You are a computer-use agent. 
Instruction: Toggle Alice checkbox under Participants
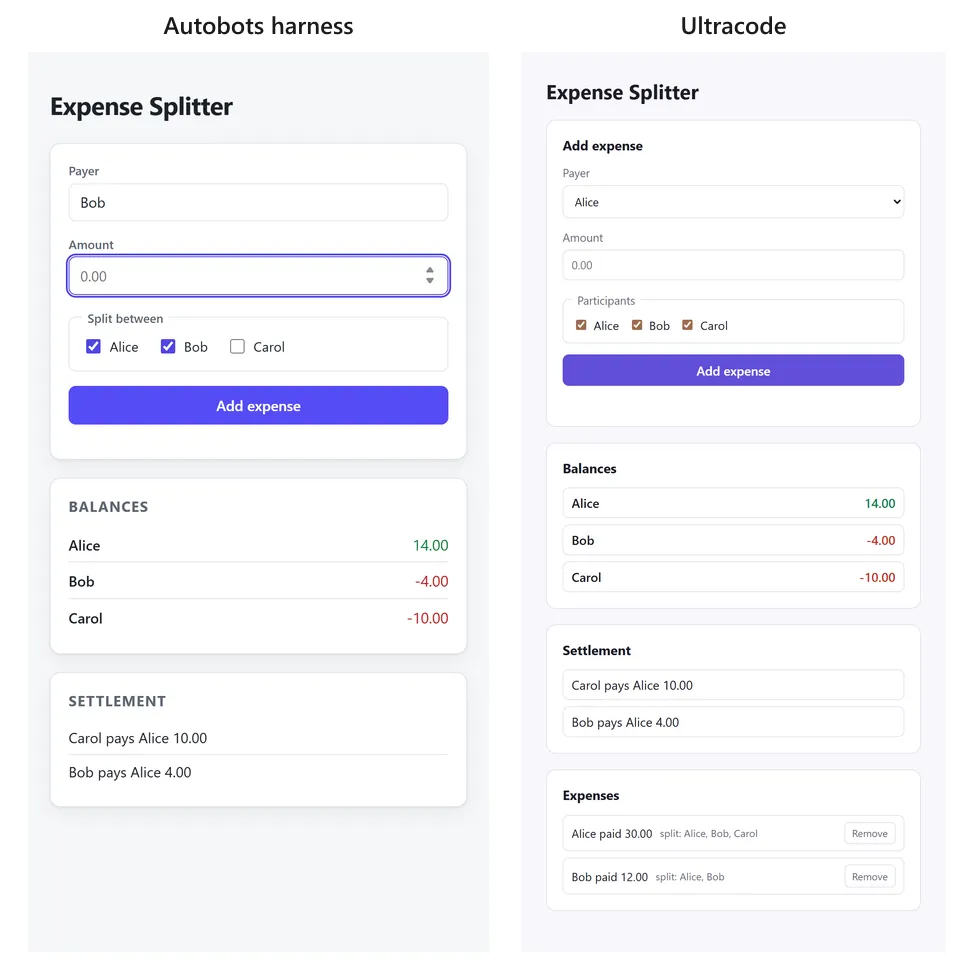tap(581, 325)
